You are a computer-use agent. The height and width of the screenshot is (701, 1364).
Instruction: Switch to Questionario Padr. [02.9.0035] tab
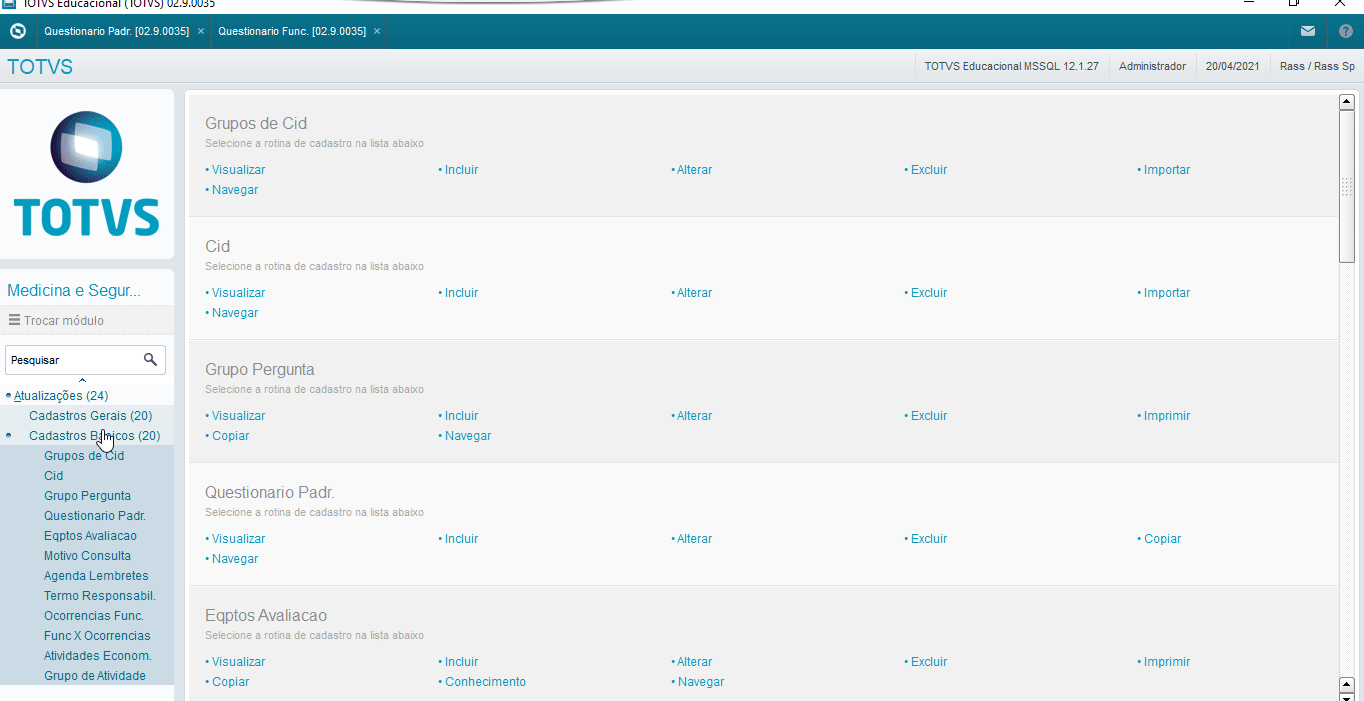116,32
